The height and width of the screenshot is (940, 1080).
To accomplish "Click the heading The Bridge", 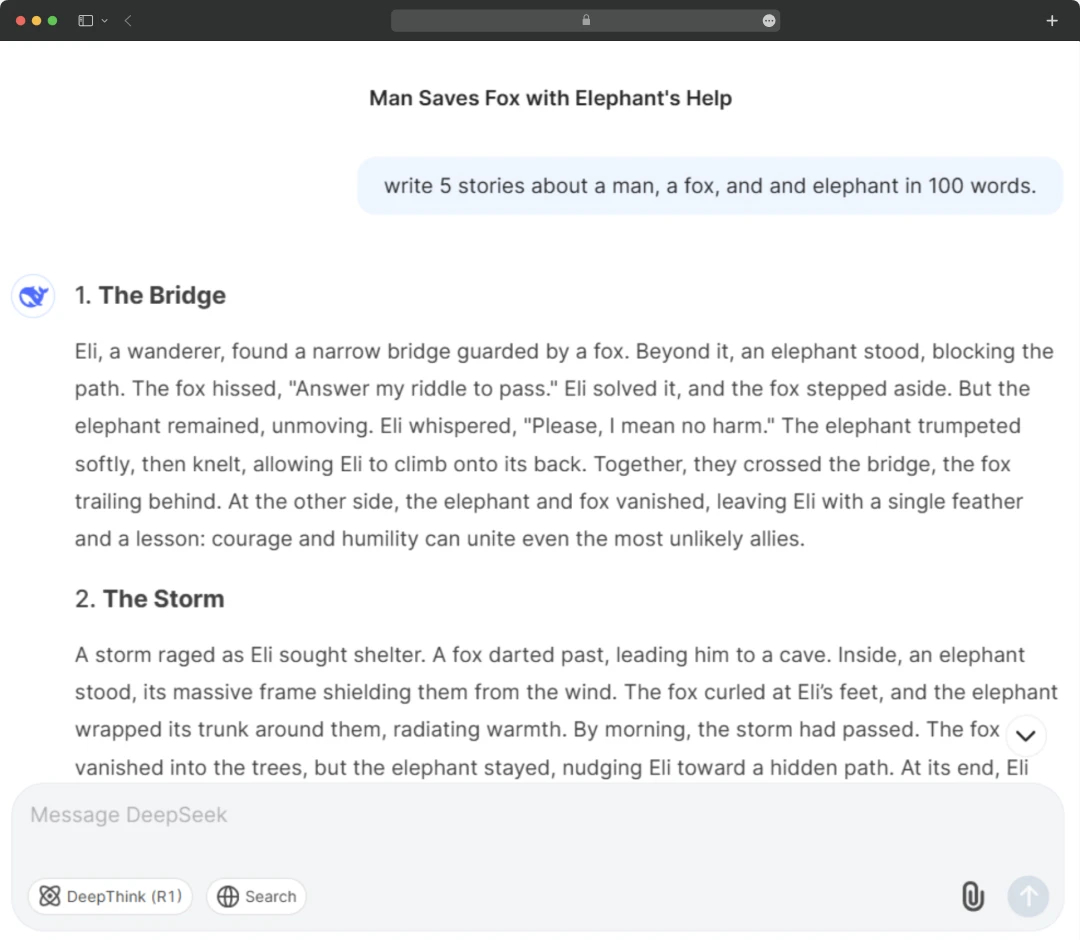I will tap(166, 295).
